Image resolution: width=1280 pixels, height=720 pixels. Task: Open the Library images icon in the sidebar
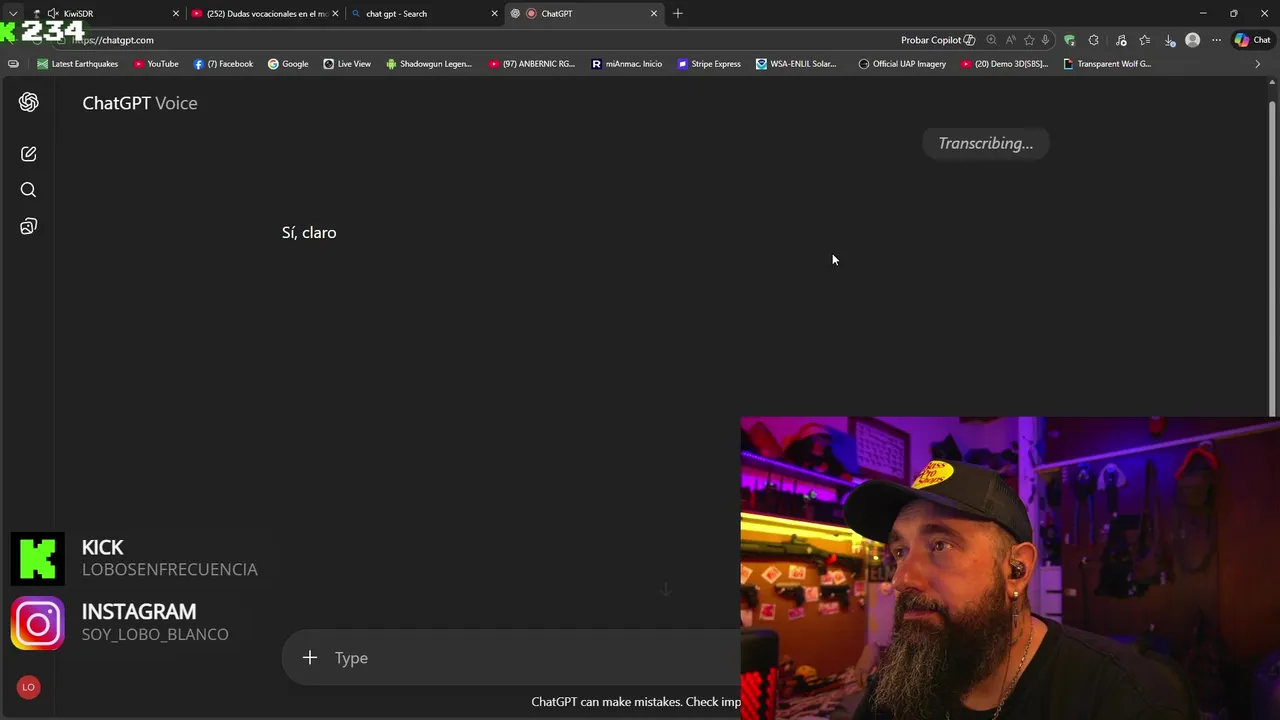(28, 227)
